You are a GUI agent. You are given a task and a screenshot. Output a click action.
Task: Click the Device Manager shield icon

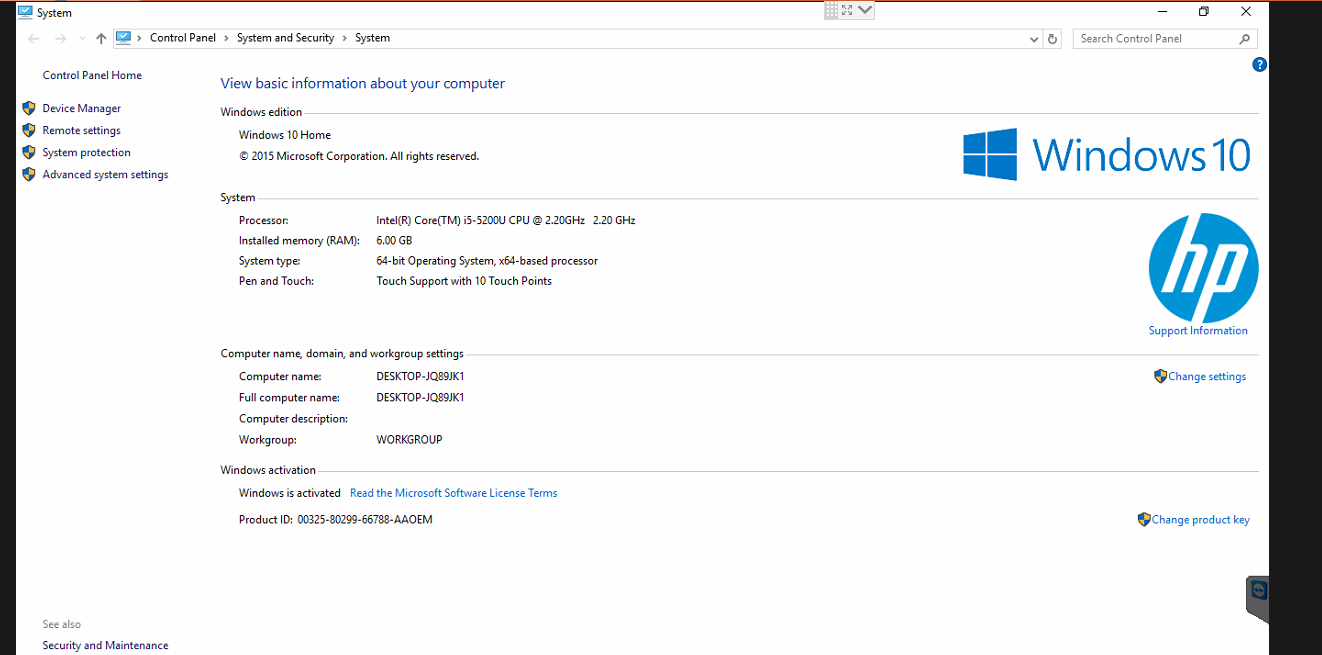(x=29, y=108)
